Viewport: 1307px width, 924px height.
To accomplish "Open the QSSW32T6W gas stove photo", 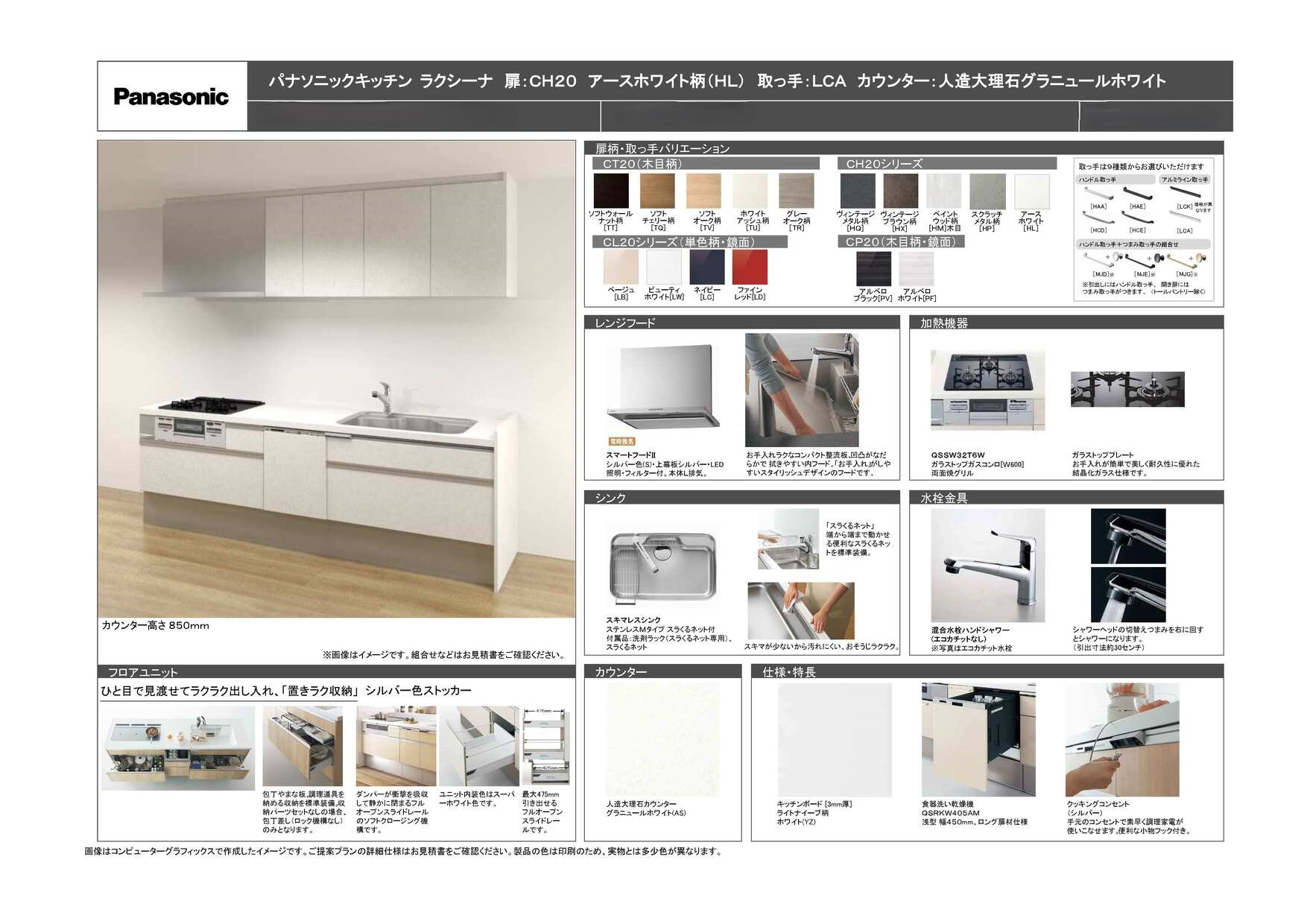I will [987, 391].
